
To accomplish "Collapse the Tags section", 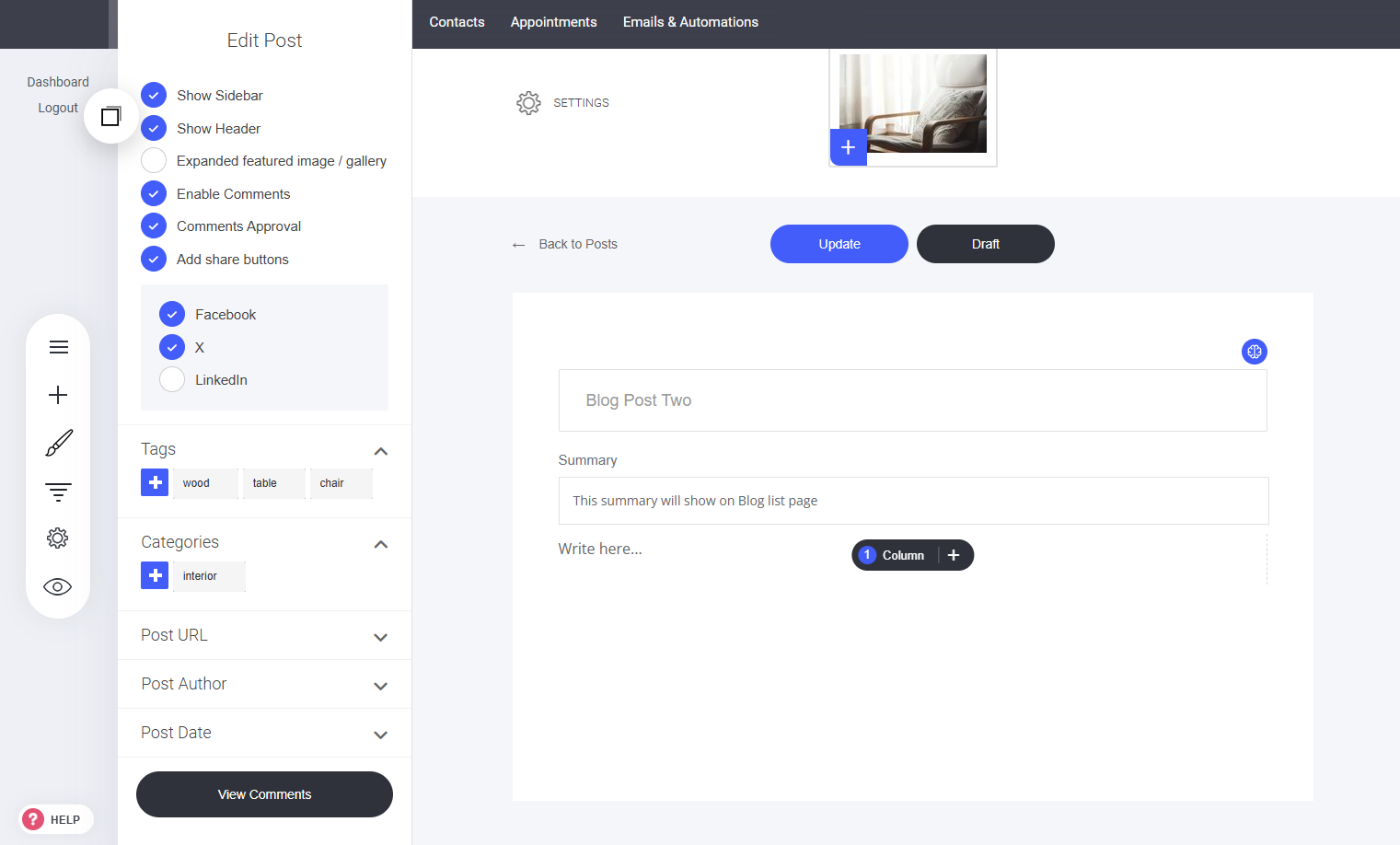I will point(380,451).
